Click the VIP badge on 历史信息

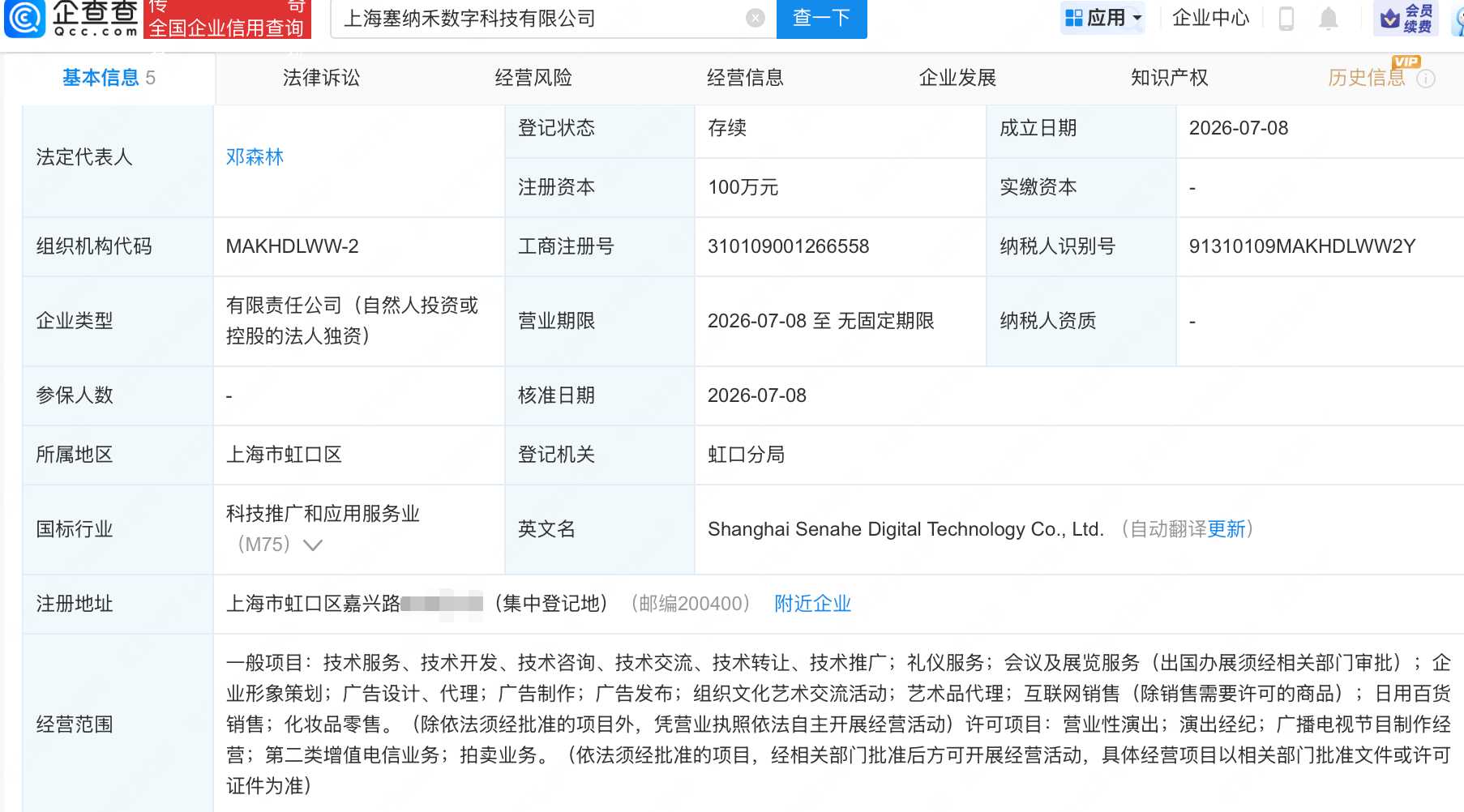point(1406,62)
